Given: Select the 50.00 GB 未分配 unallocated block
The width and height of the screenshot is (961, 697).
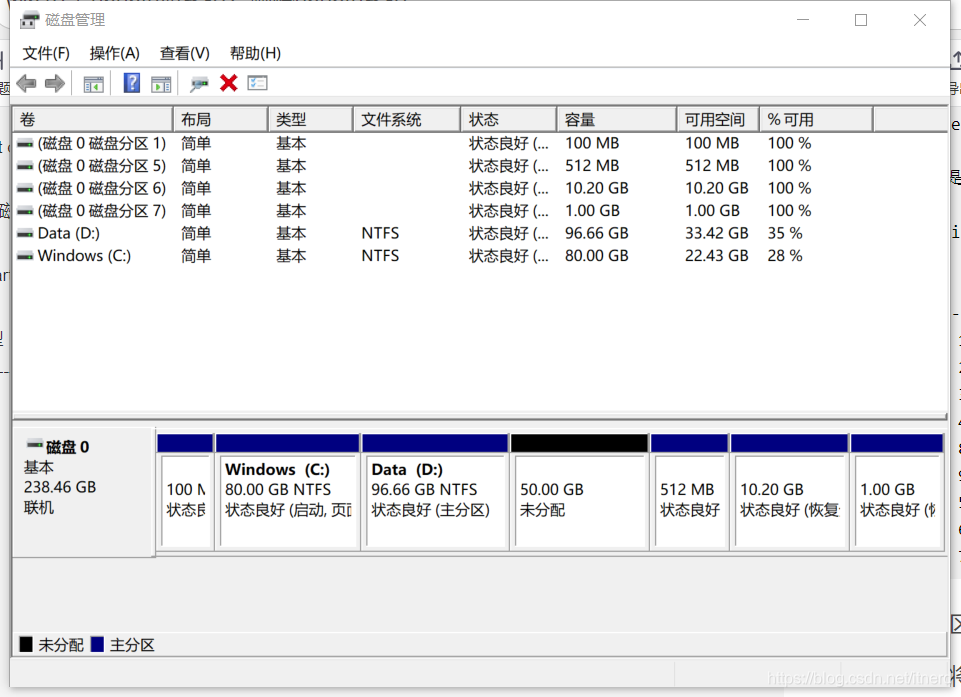Looking at the screenshot, I should tap(579, 491).
